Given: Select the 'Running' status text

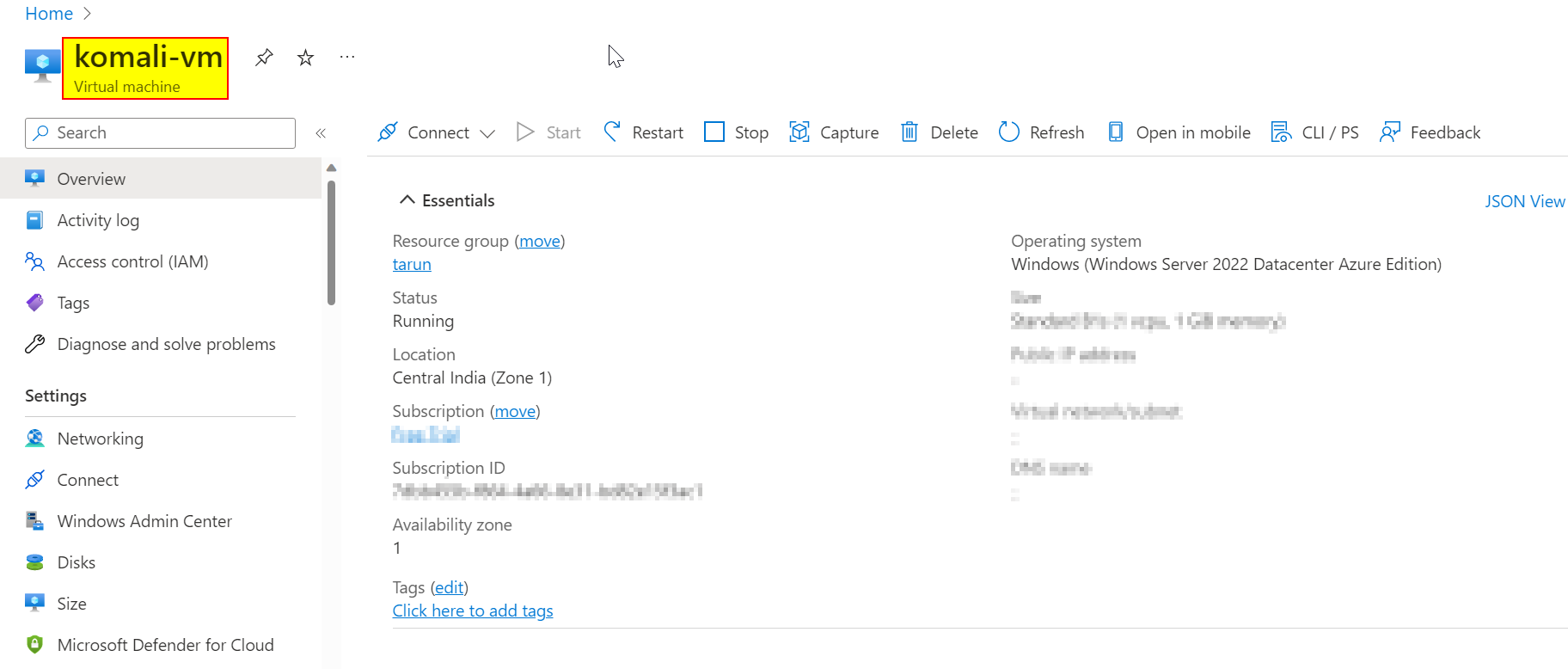Looking at the screenshot, I should 423,322.
